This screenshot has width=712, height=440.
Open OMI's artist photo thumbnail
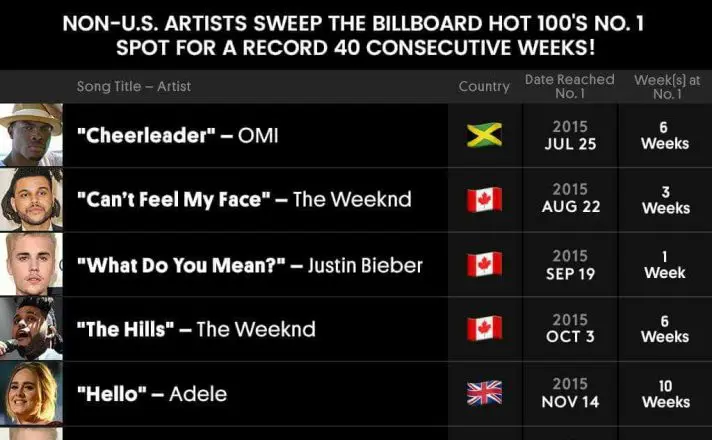(x=31, y=135)
